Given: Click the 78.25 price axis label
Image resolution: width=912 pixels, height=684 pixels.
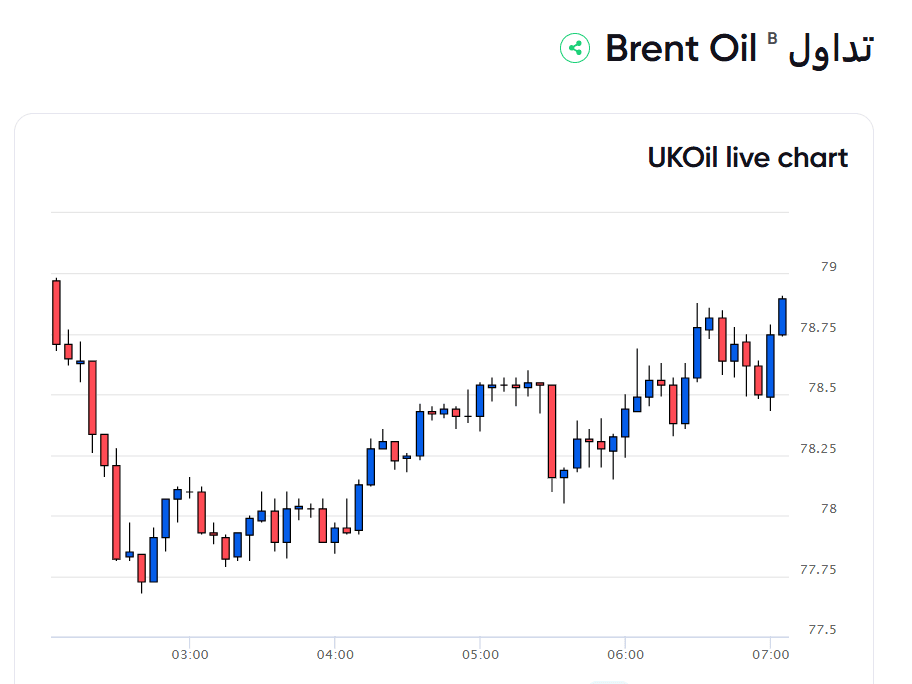Looking at the screenshot, I should click(x=818, y=448).
